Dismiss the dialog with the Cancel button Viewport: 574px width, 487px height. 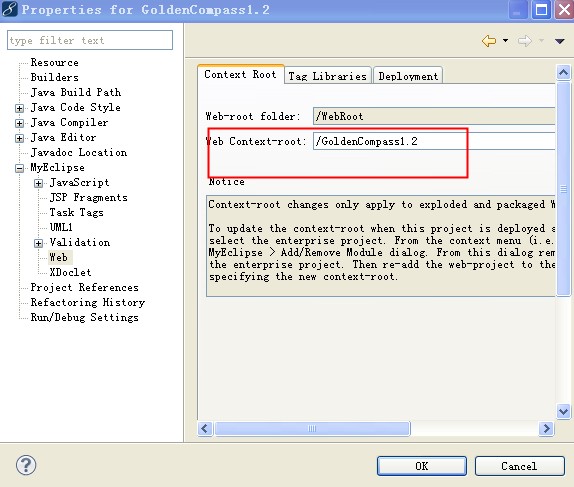(x=519, y=466)
